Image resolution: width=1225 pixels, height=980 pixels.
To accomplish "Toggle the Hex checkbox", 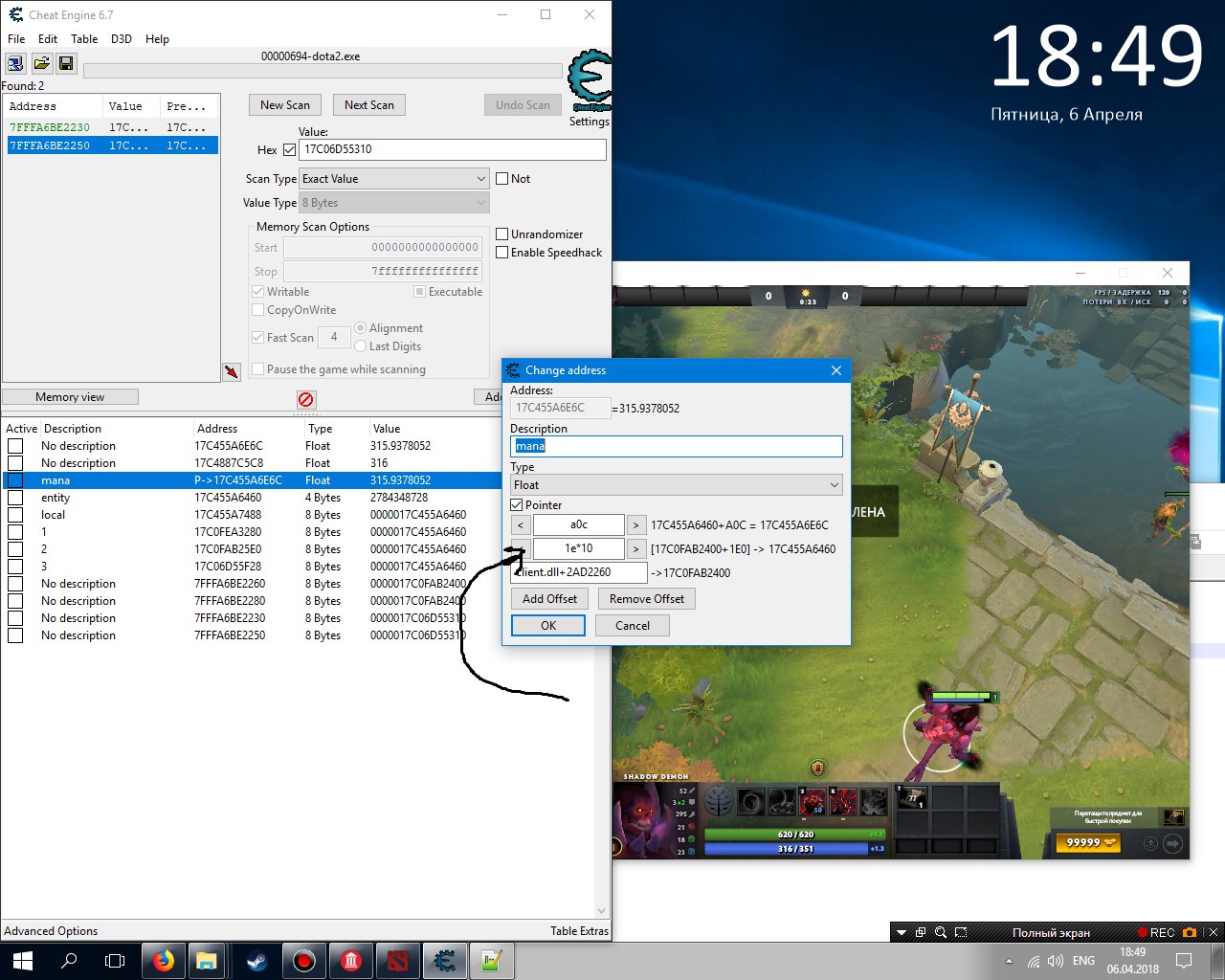I will point(289,150).
